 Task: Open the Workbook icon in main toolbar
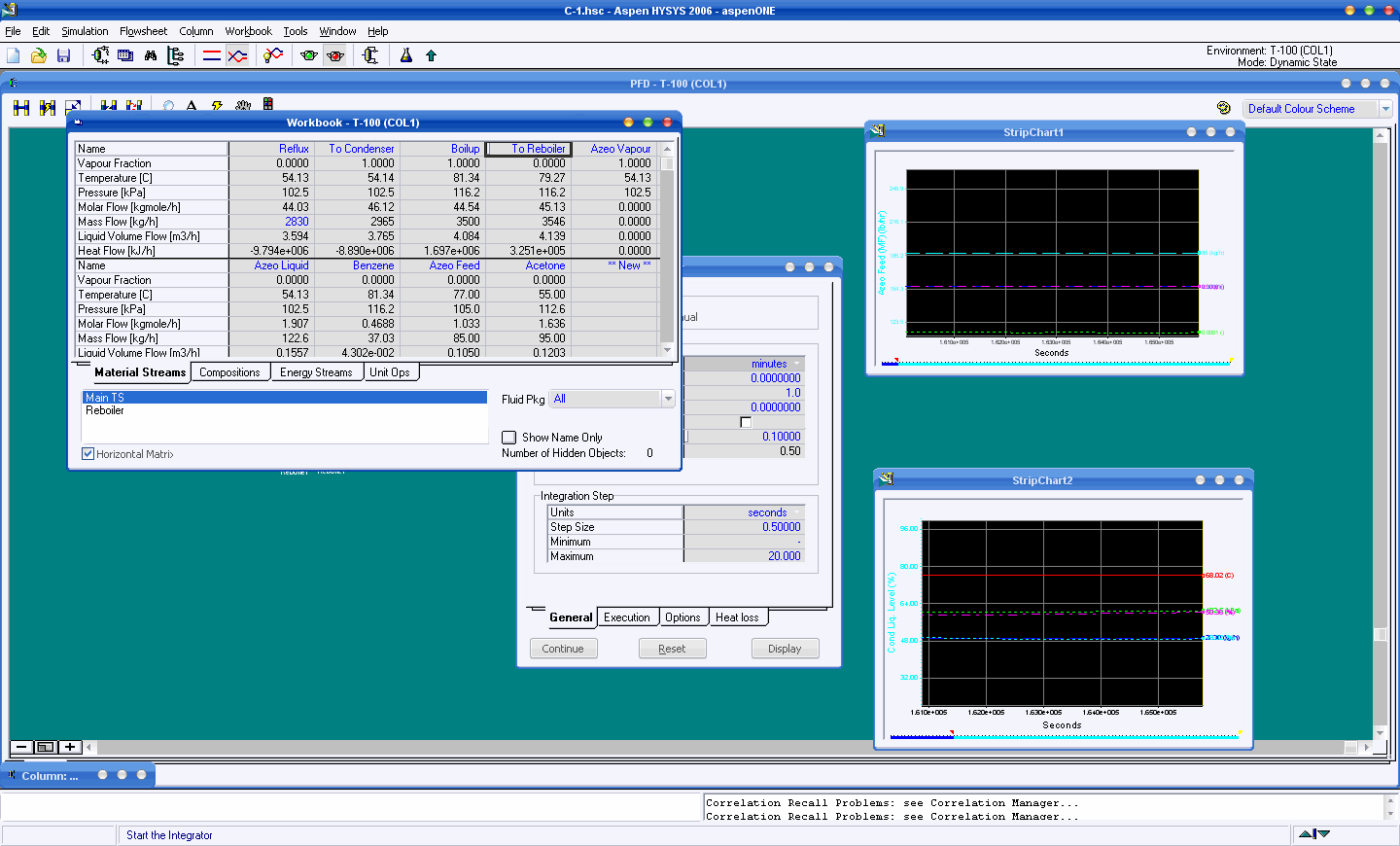click(125, 55)
